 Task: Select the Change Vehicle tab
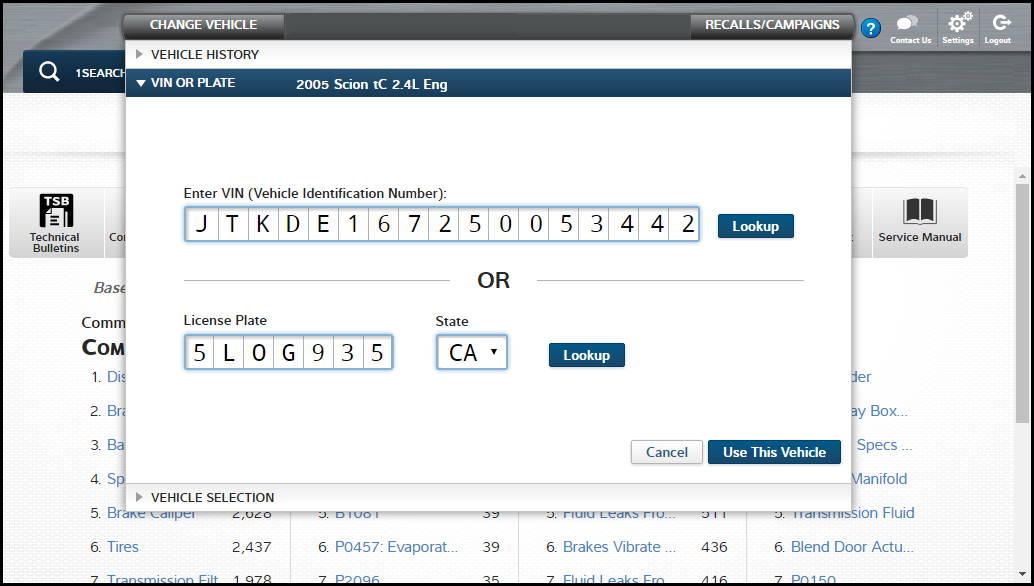coord(203,25)
